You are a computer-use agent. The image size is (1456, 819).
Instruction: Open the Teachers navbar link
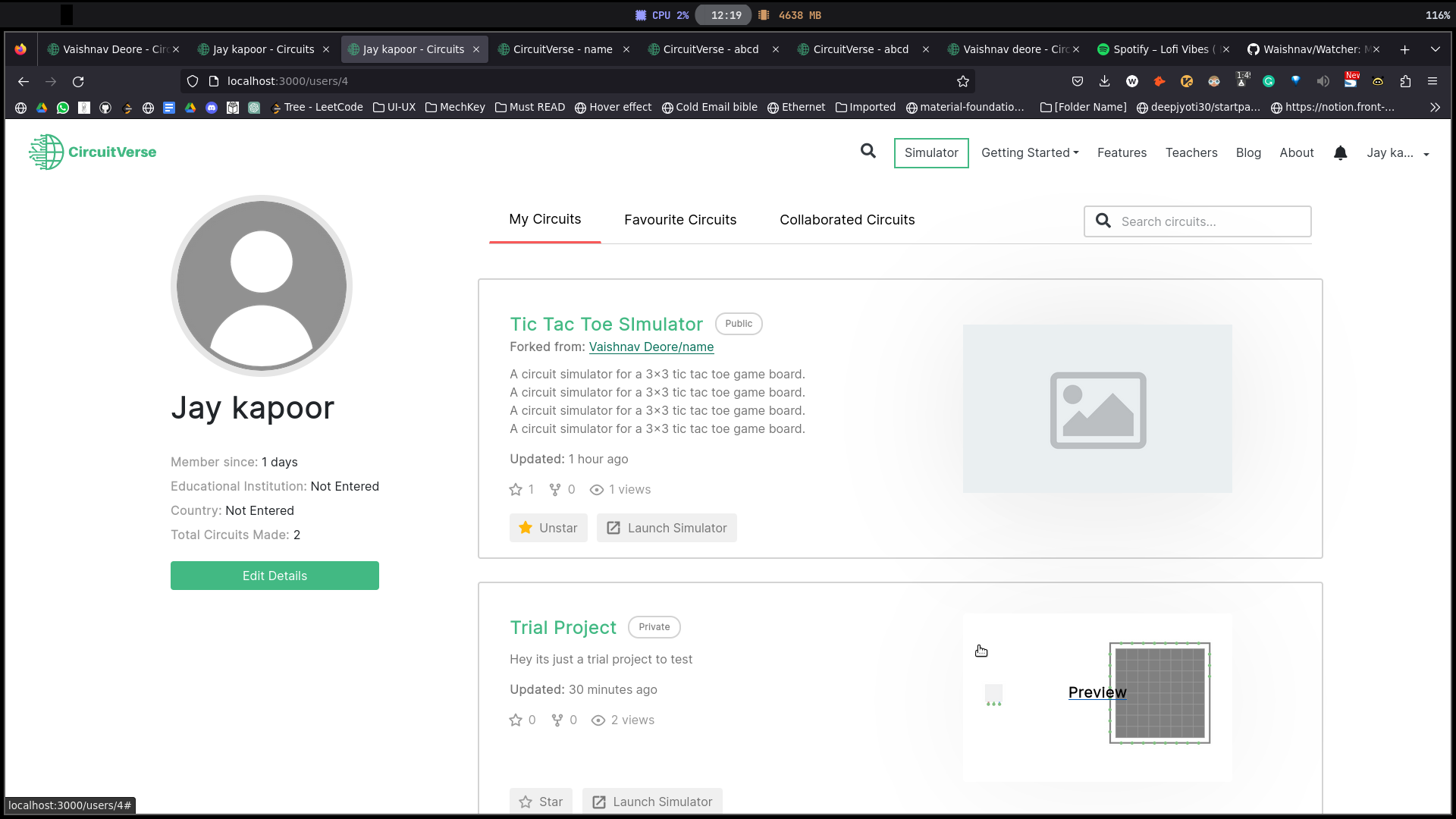(x=1191, y=152)
